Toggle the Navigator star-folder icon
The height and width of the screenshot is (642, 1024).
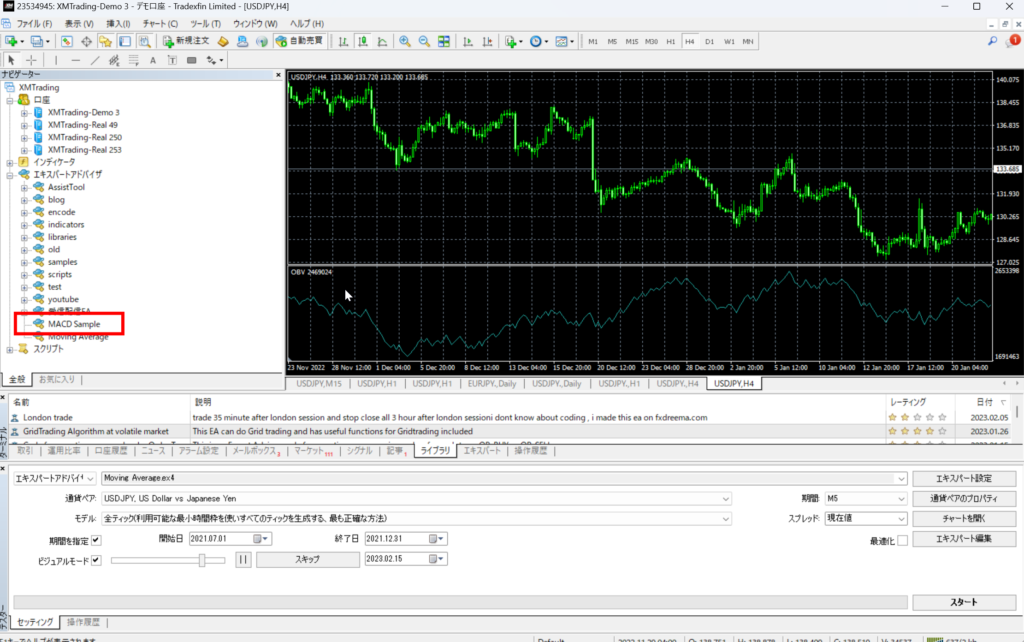point(105,41)
